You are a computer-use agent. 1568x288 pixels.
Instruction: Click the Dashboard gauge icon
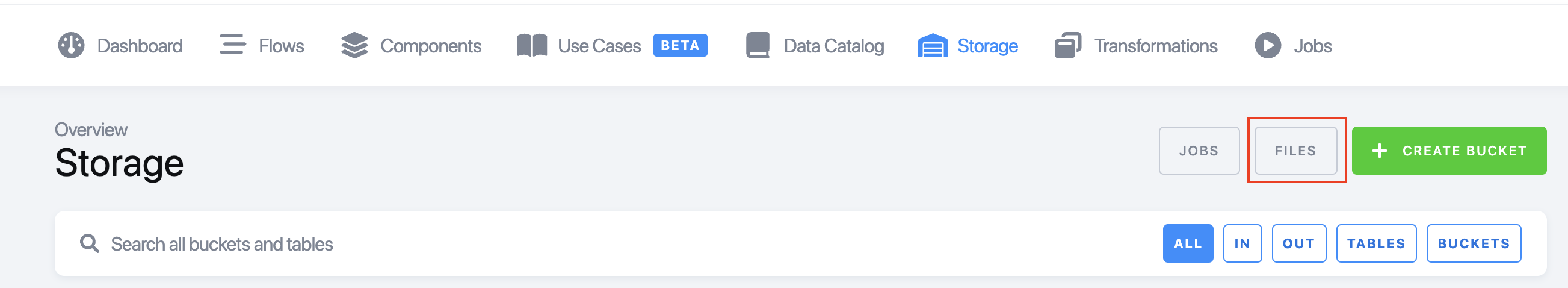71,45
